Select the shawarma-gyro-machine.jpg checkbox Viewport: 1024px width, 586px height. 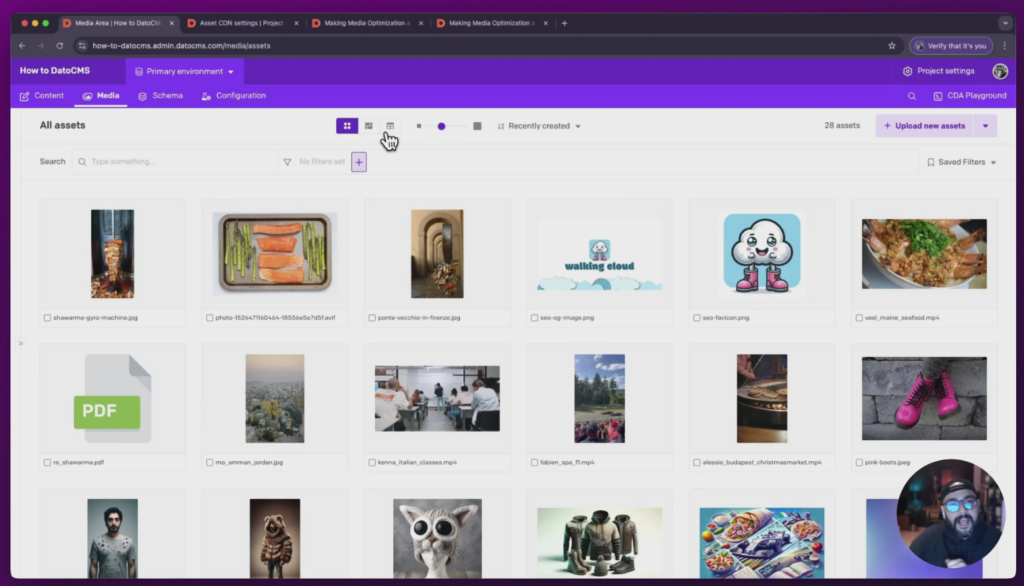[47, 318]
